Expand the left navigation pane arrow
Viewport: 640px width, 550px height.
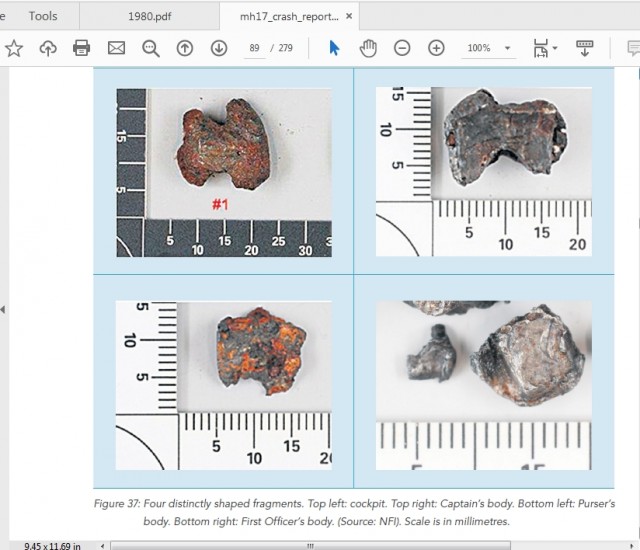point(3,310)
